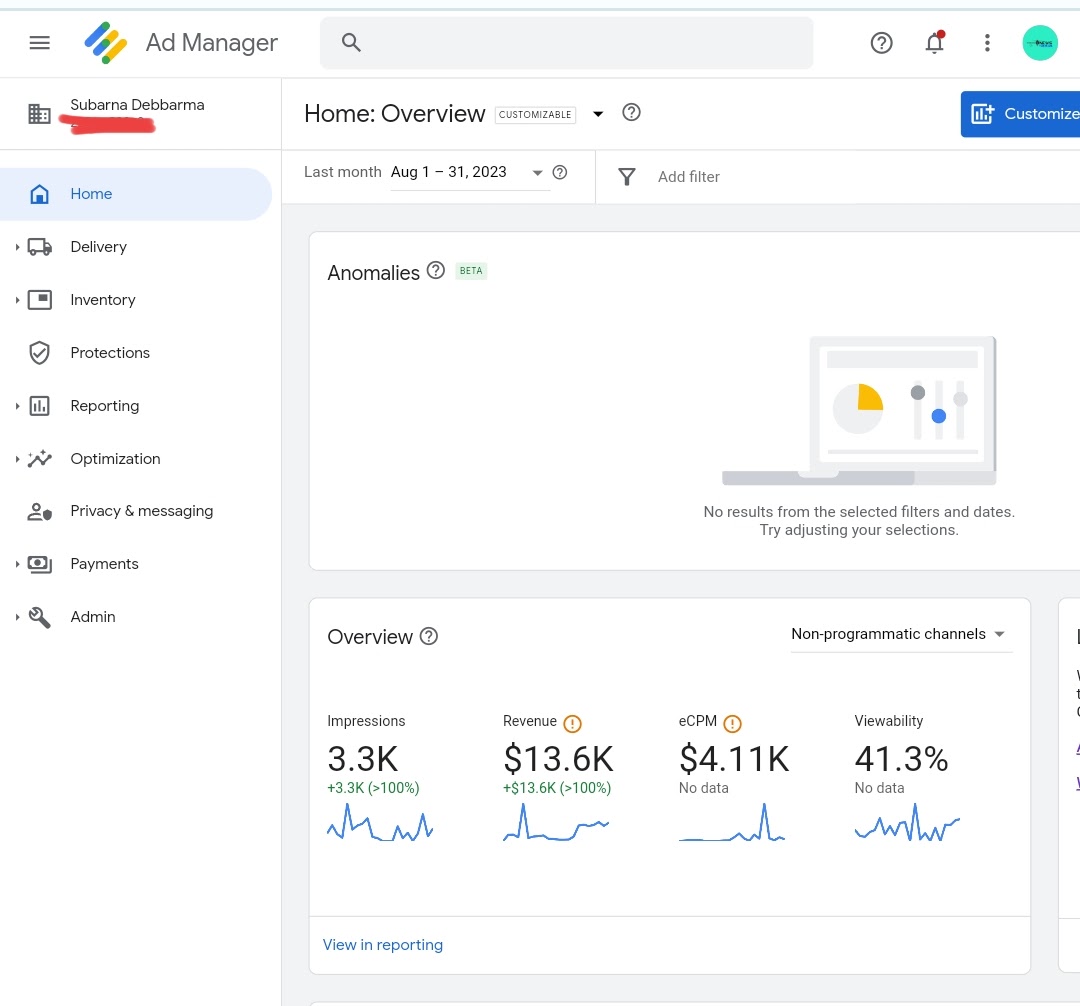Click the warning icon beside eCPM
The height and width of the screenshot is (1006, 1080).
click(732, 723)
